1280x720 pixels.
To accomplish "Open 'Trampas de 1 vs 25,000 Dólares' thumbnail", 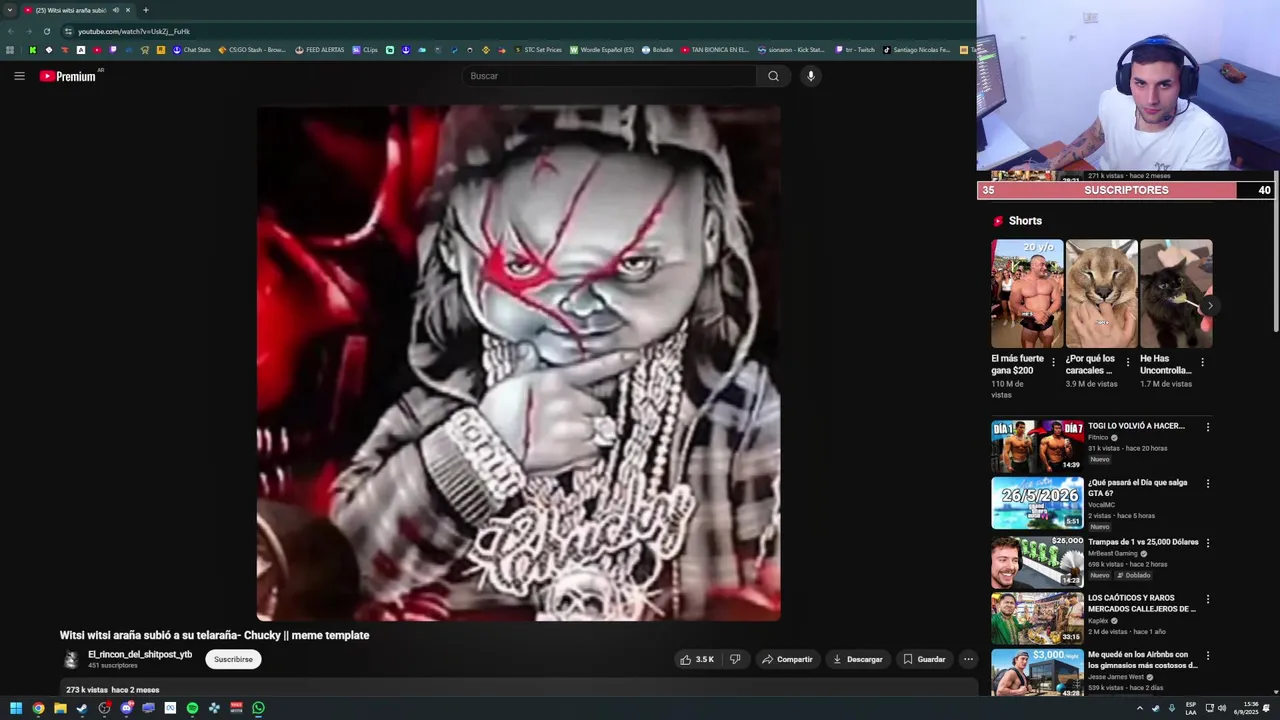I will (1037, 561).
